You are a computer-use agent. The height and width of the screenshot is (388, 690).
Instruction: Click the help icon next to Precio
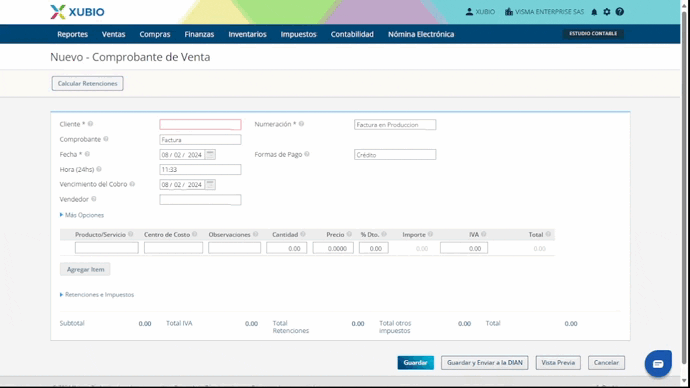point(349,234)
